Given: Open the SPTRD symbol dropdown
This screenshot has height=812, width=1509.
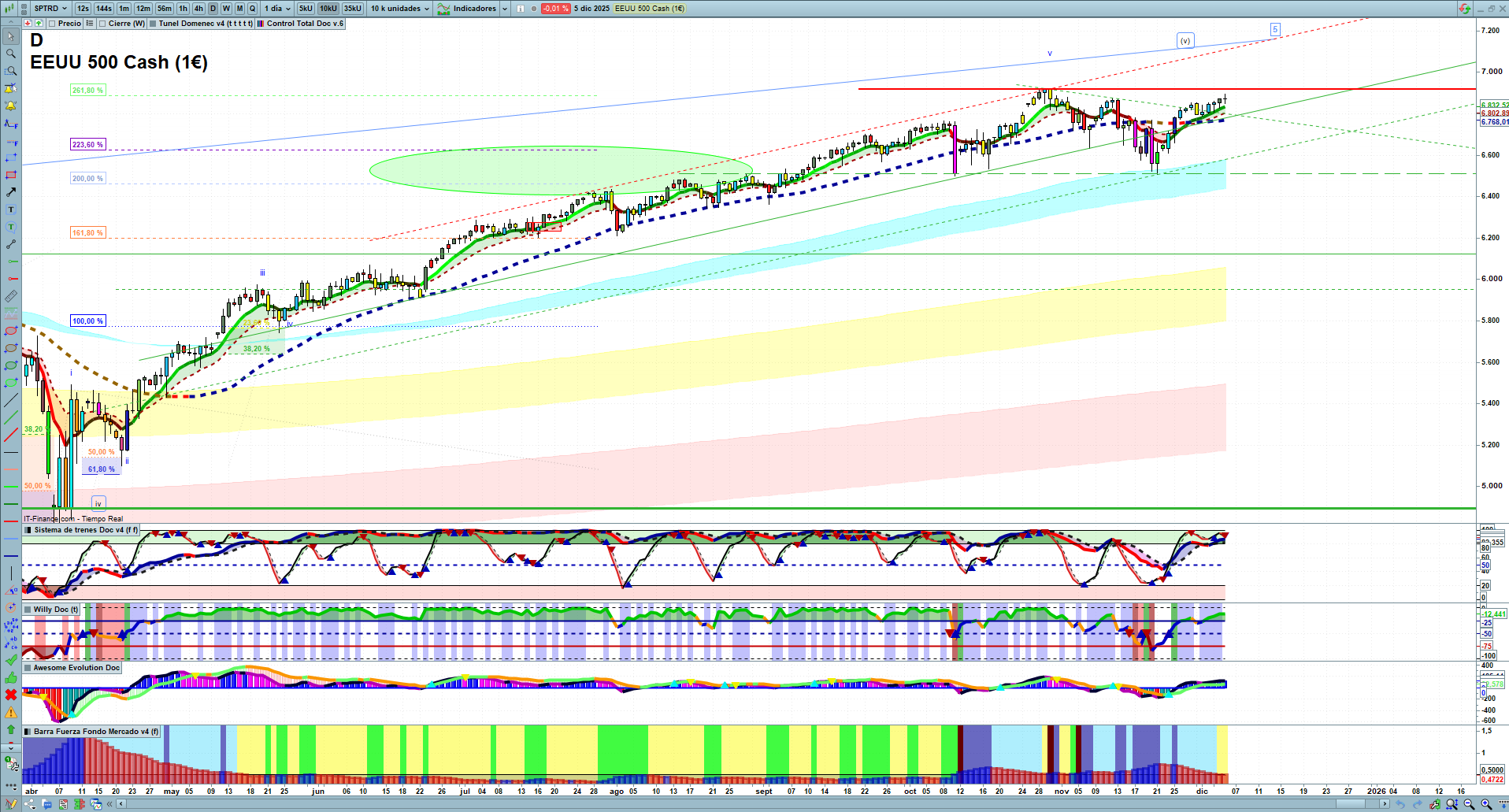Looking at the screenshot, I should (50, 9).
